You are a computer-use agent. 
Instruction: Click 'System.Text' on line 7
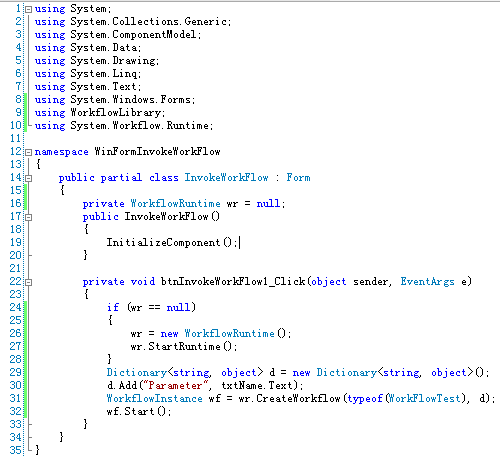click(x=104, y=87)
